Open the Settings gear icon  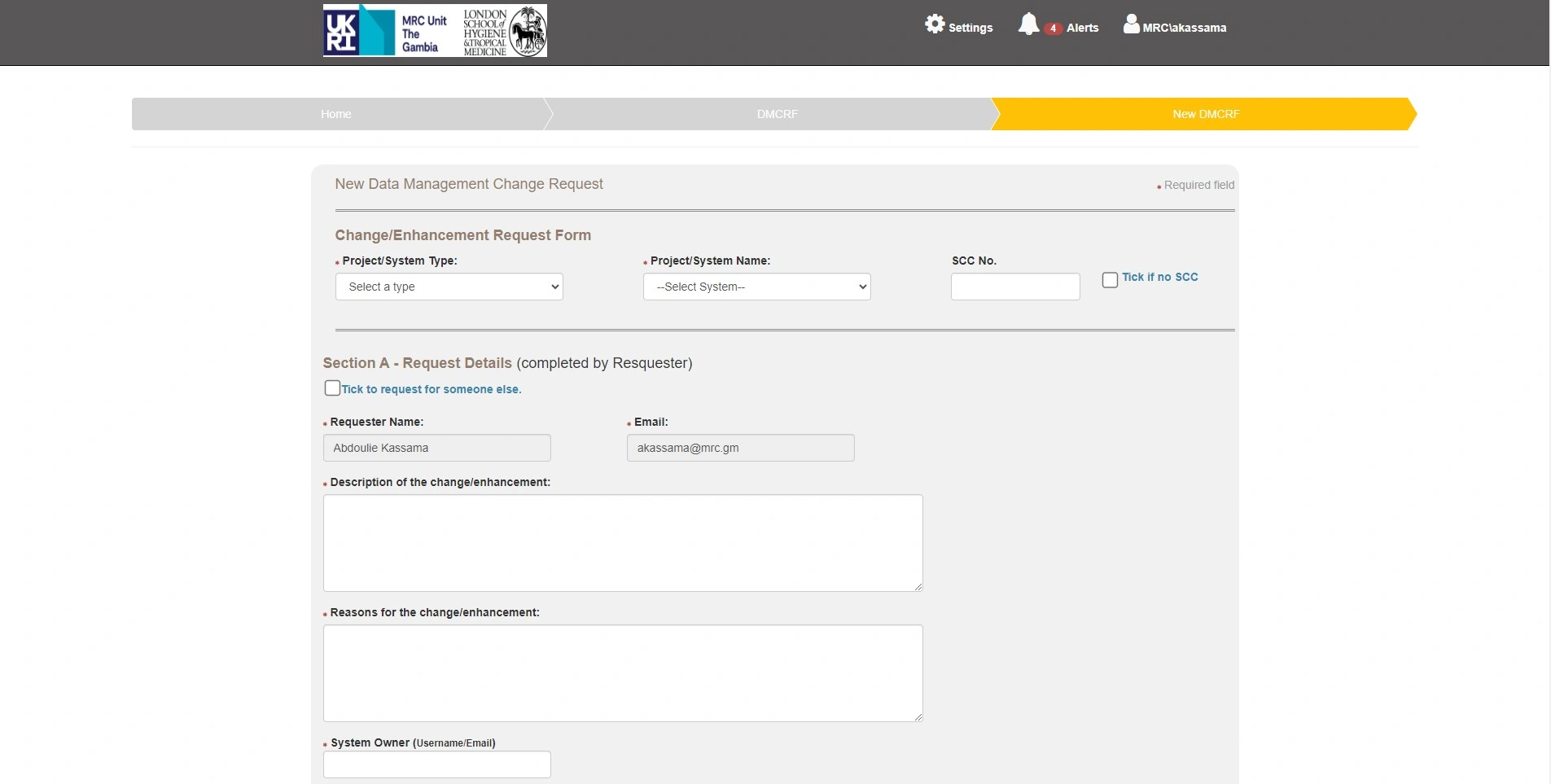click(x=933, y=24)
